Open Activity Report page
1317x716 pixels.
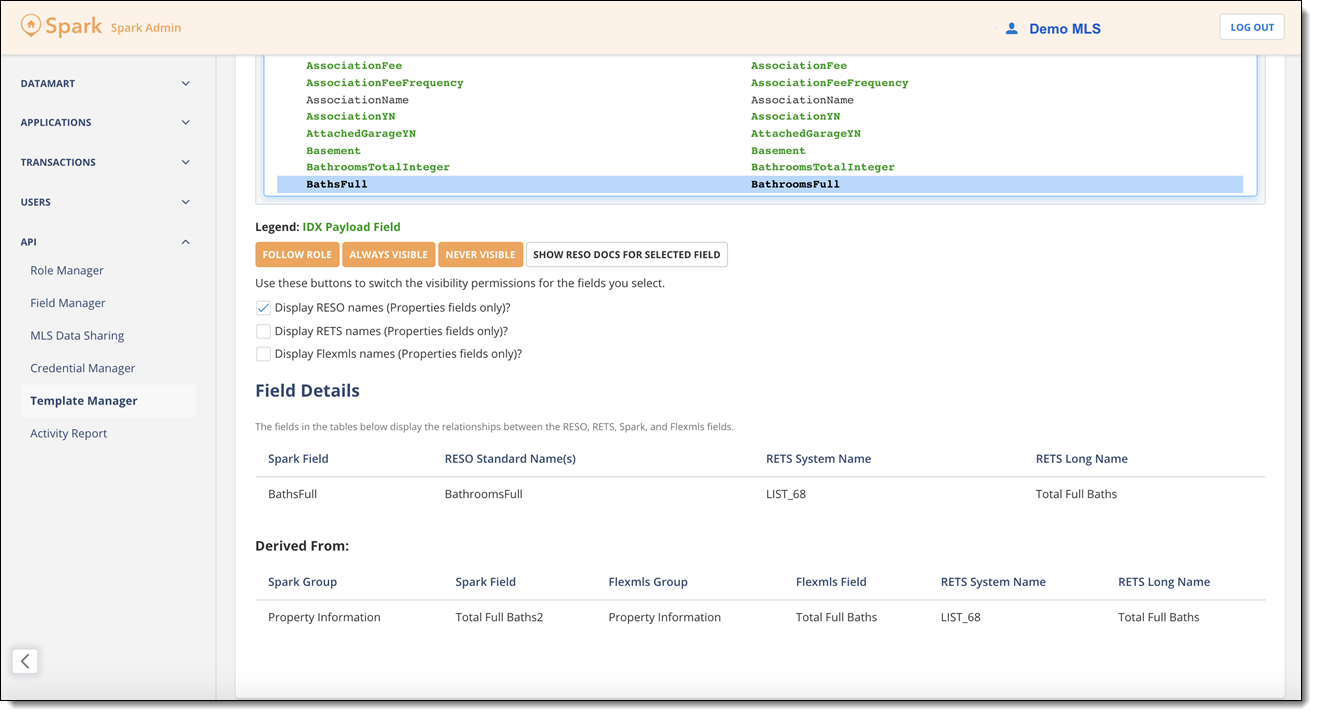point(69,434)
